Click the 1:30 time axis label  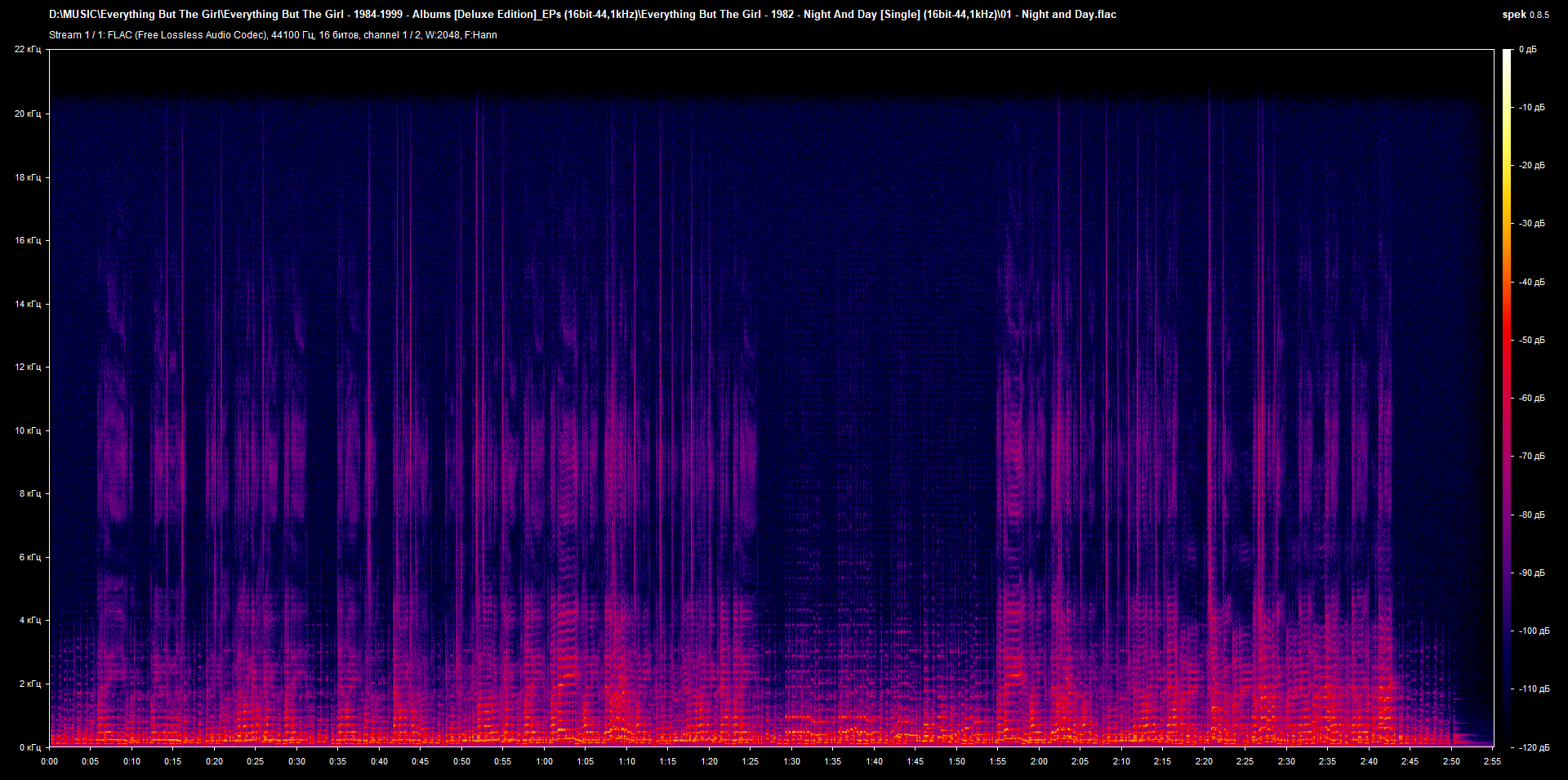pos(791,761)
